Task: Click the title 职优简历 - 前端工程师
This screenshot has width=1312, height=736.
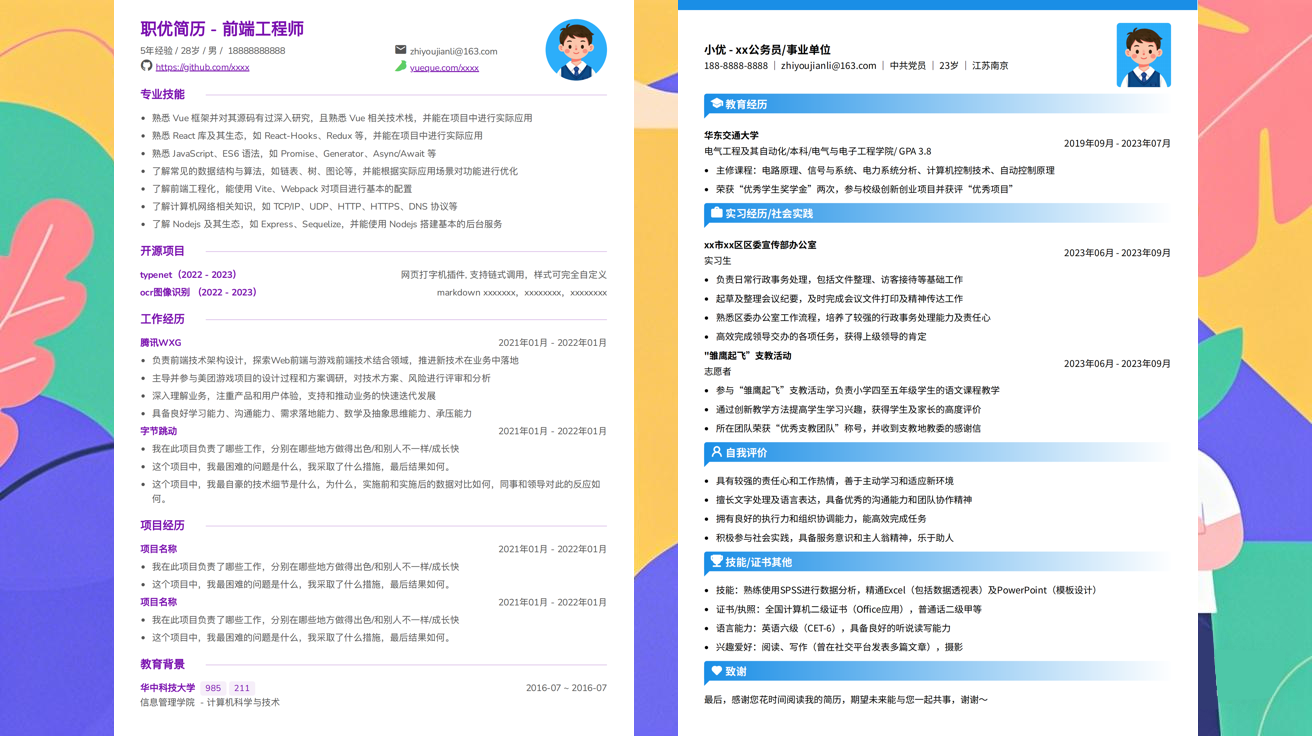Action: click(x=222, y=29)
